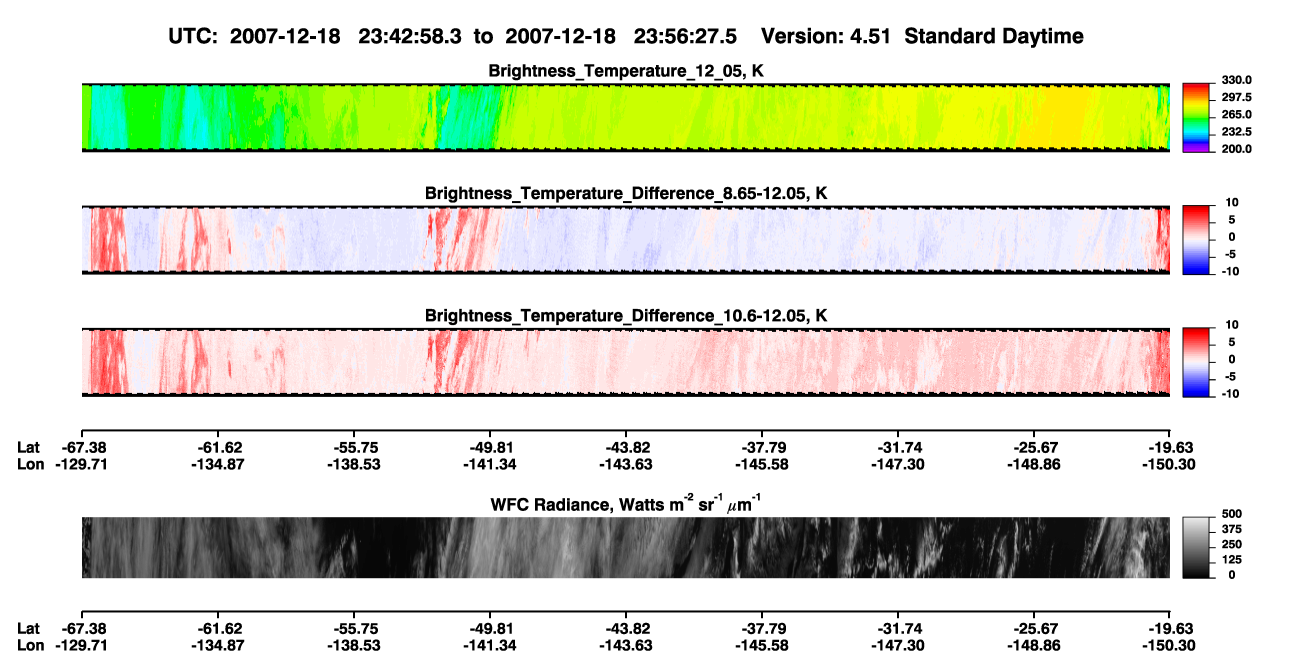The height and width of the screenshot is (667, 1300).
Task: Click the Version 4.51 Standard Daytime label
Action: click(x=922, y=36)
